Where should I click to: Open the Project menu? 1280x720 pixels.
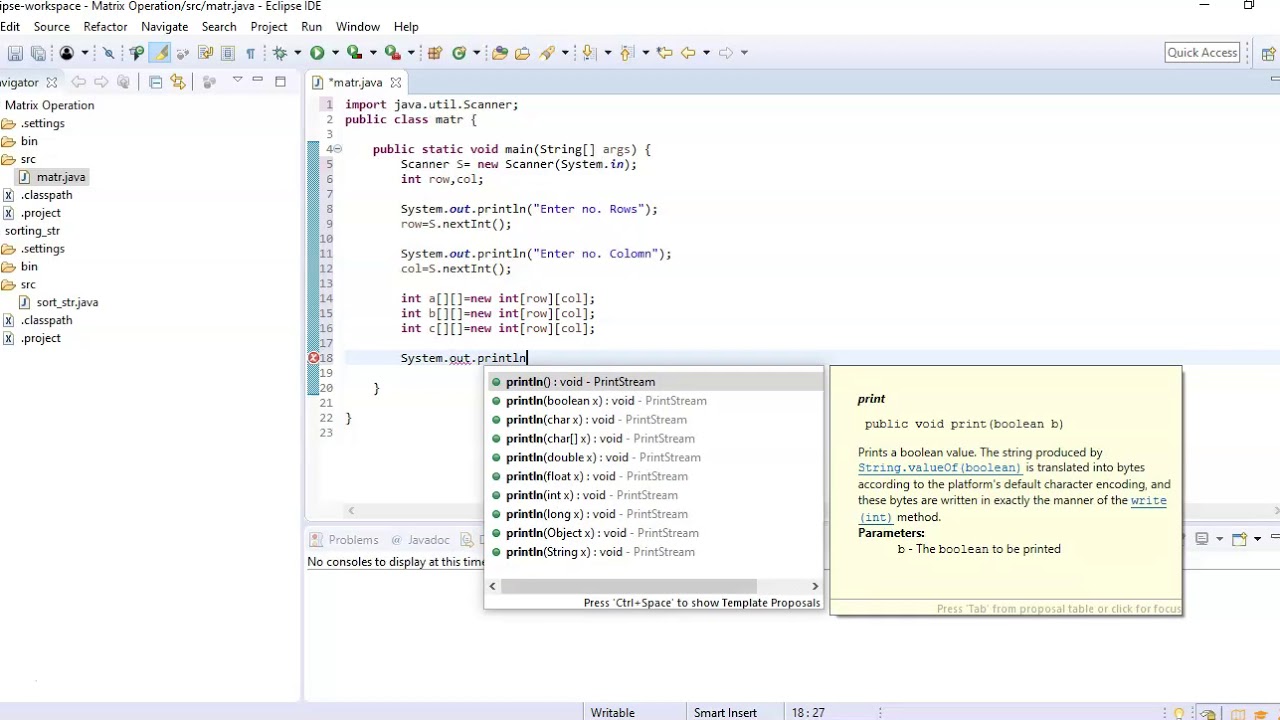268,26
